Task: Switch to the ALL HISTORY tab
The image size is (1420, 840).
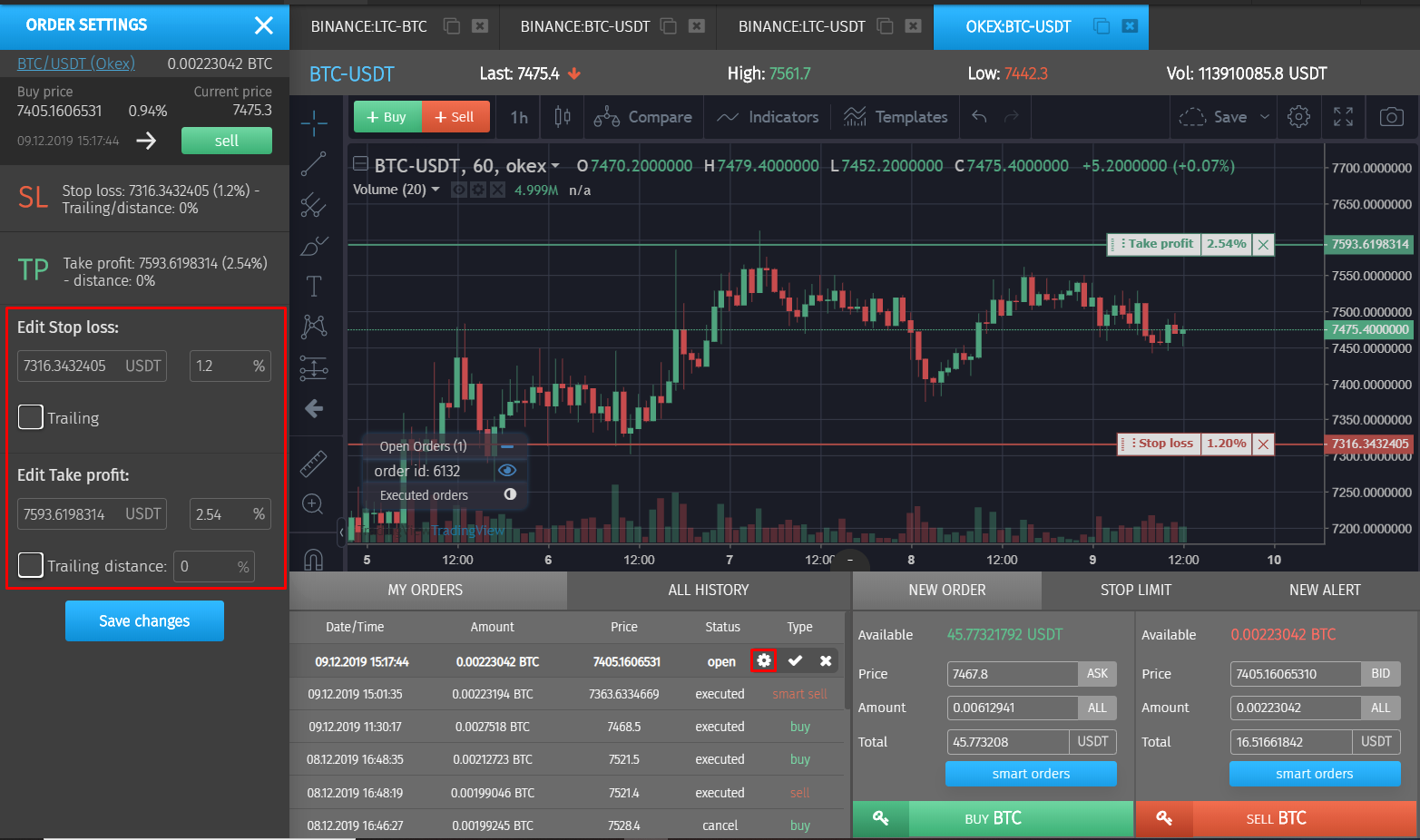Action: (709, 590)
